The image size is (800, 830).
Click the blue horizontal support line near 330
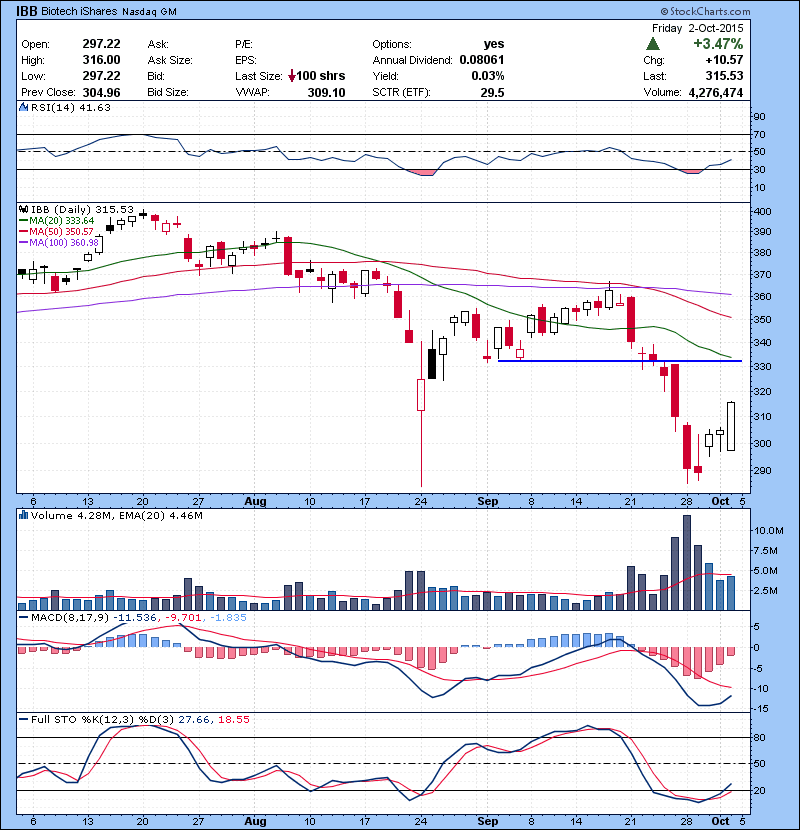(620, 361)
